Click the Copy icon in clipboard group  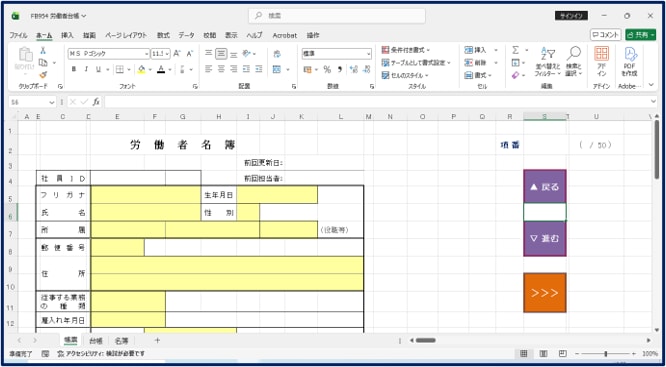43,62
